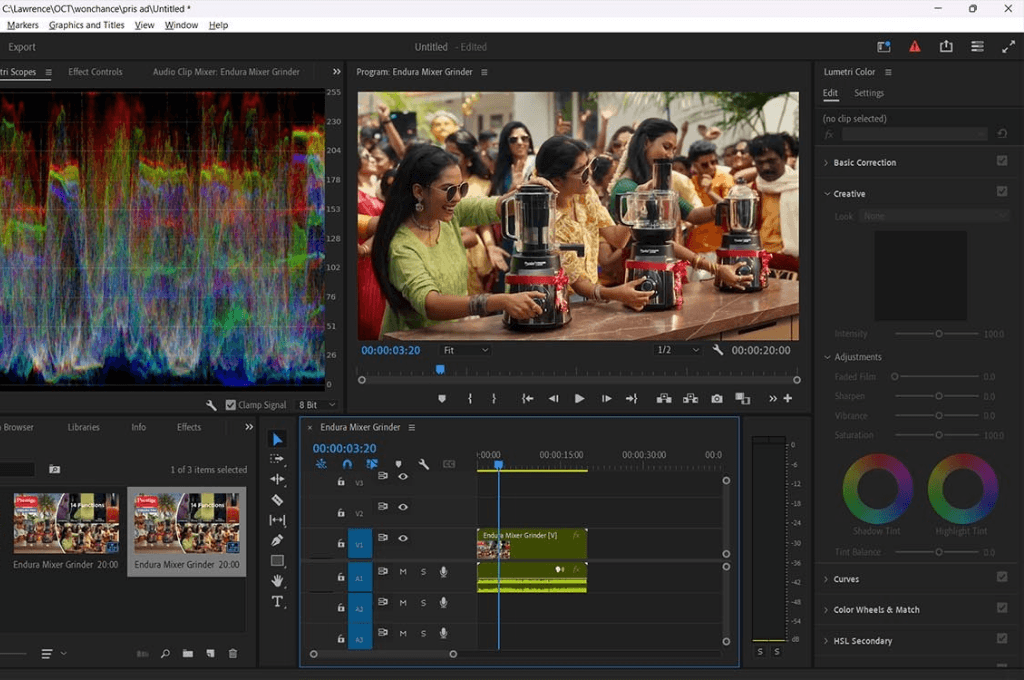Screen dimensions: 1024x680
Task: Open the Graphics and Titles menu
Action: click(x=86, y=25)
